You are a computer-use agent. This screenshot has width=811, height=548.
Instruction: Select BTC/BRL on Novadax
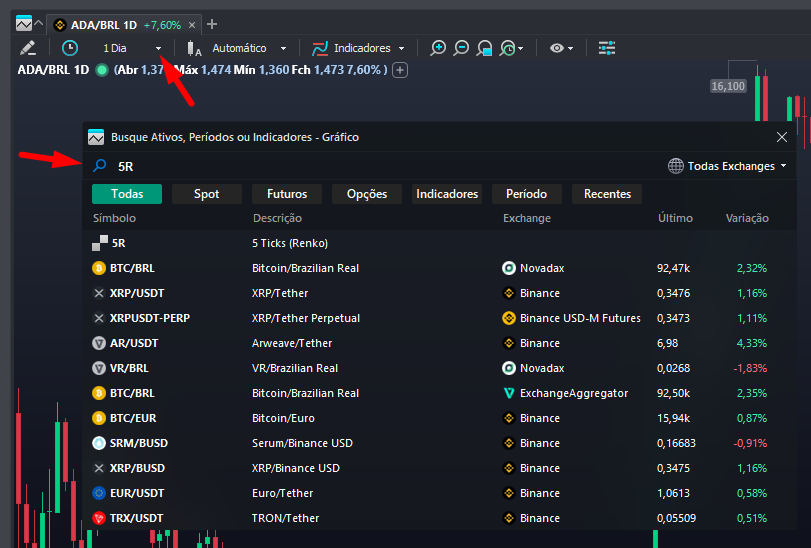pos(439,268)
